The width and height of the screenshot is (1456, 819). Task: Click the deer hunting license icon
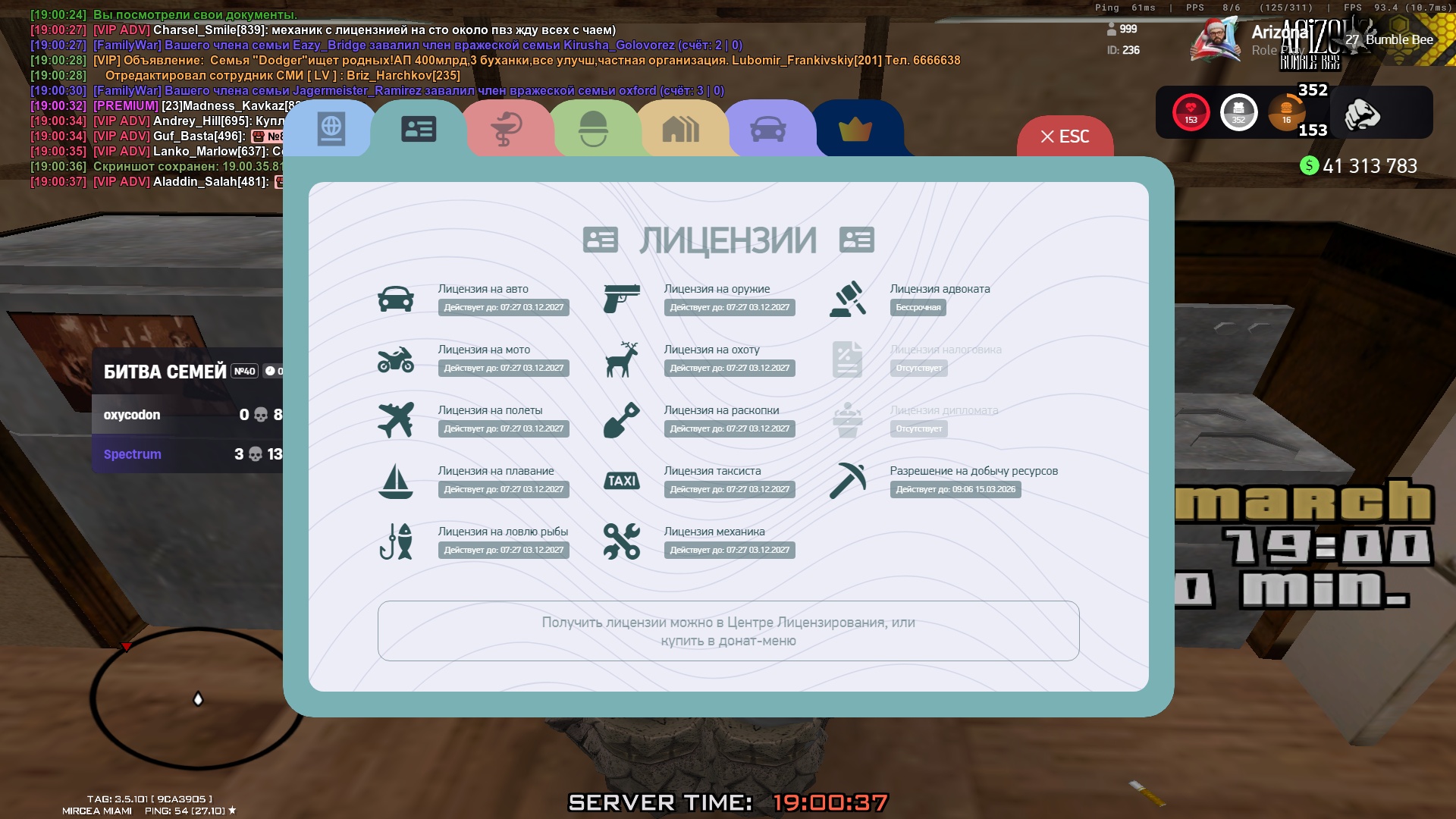622,359
